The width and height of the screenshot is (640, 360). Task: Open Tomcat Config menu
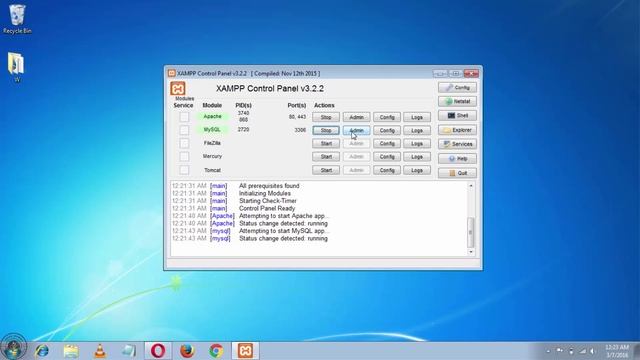(387, 170)
